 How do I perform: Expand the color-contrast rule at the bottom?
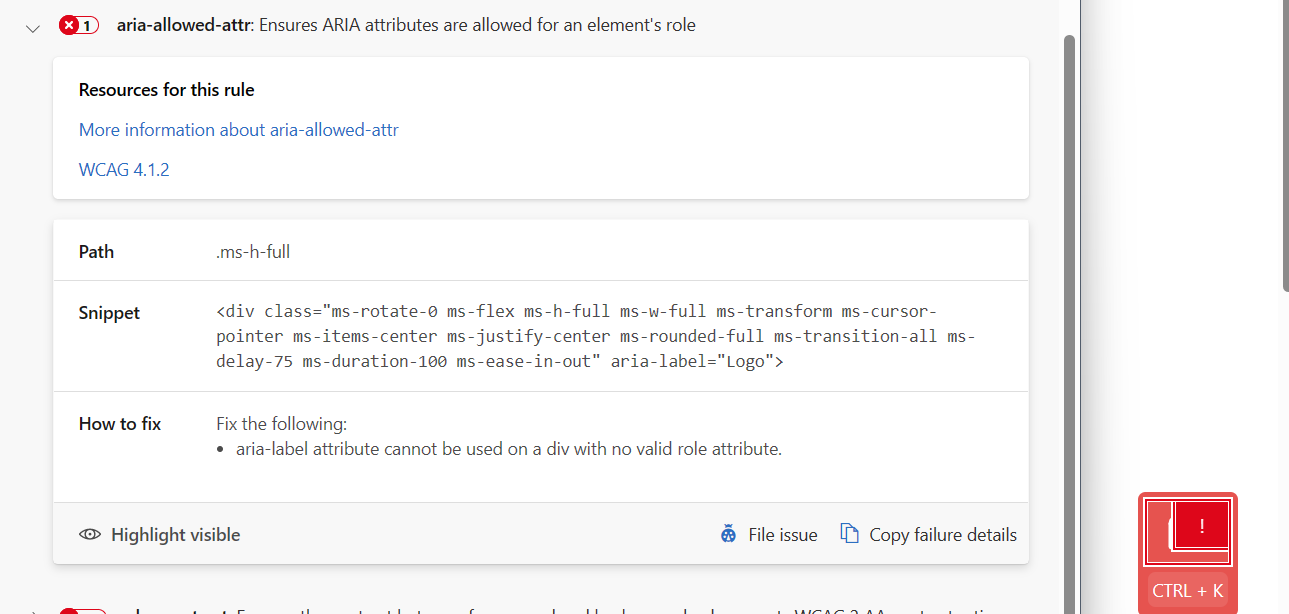point(33,611)
